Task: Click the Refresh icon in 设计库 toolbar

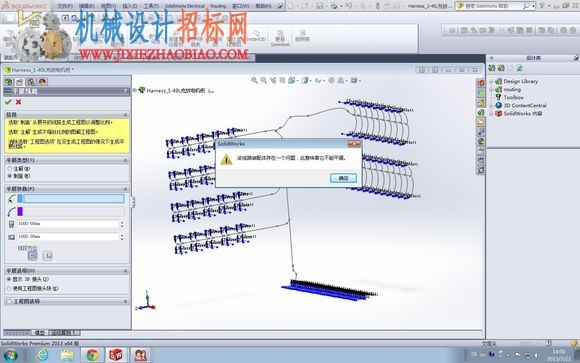Action: pos(520,68)
